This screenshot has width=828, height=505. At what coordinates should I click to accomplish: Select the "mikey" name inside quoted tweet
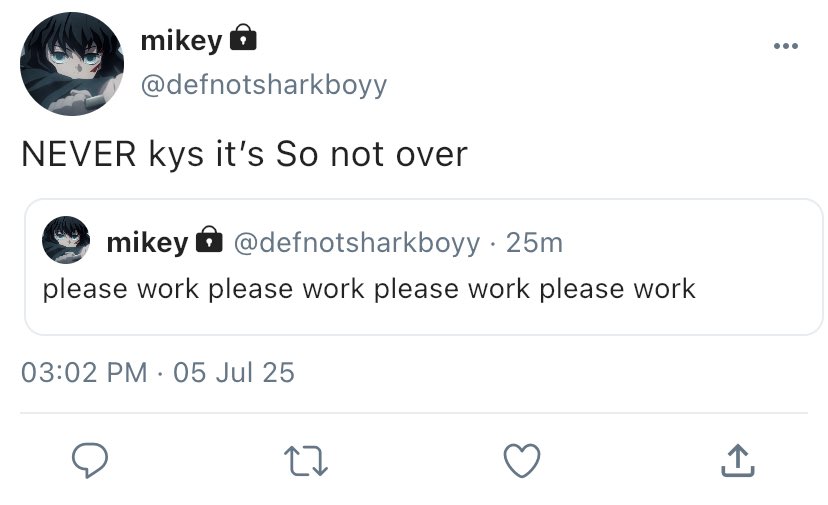(x=146, y=242)
